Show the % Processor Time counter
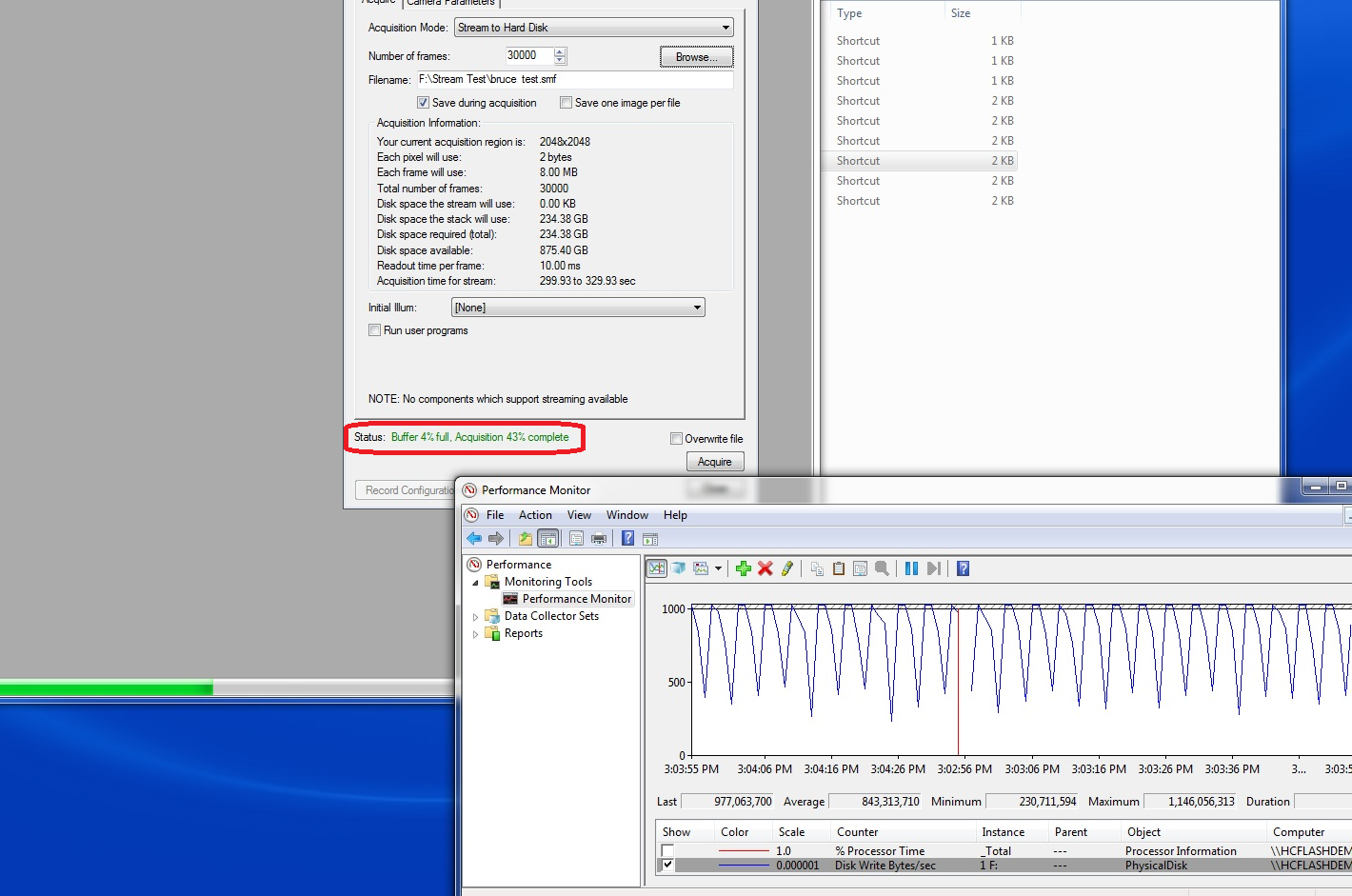Image resolution: width=1352 pixels, height=896 pixels. click(667, 851)
